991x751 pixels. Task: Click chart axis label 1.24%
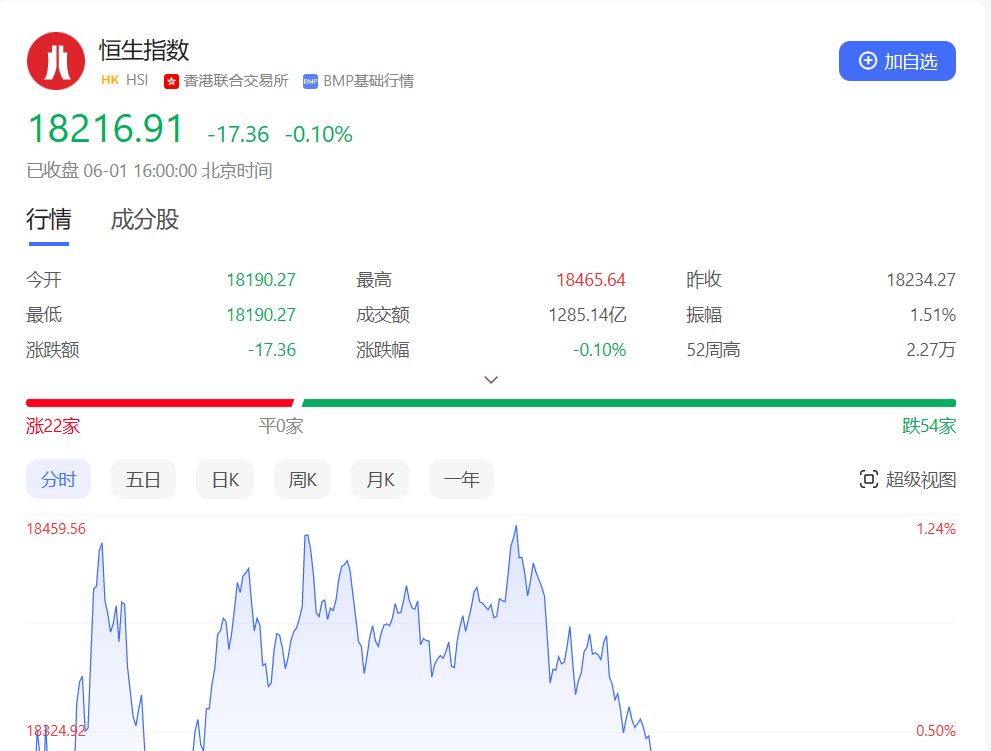click(936, 528)
